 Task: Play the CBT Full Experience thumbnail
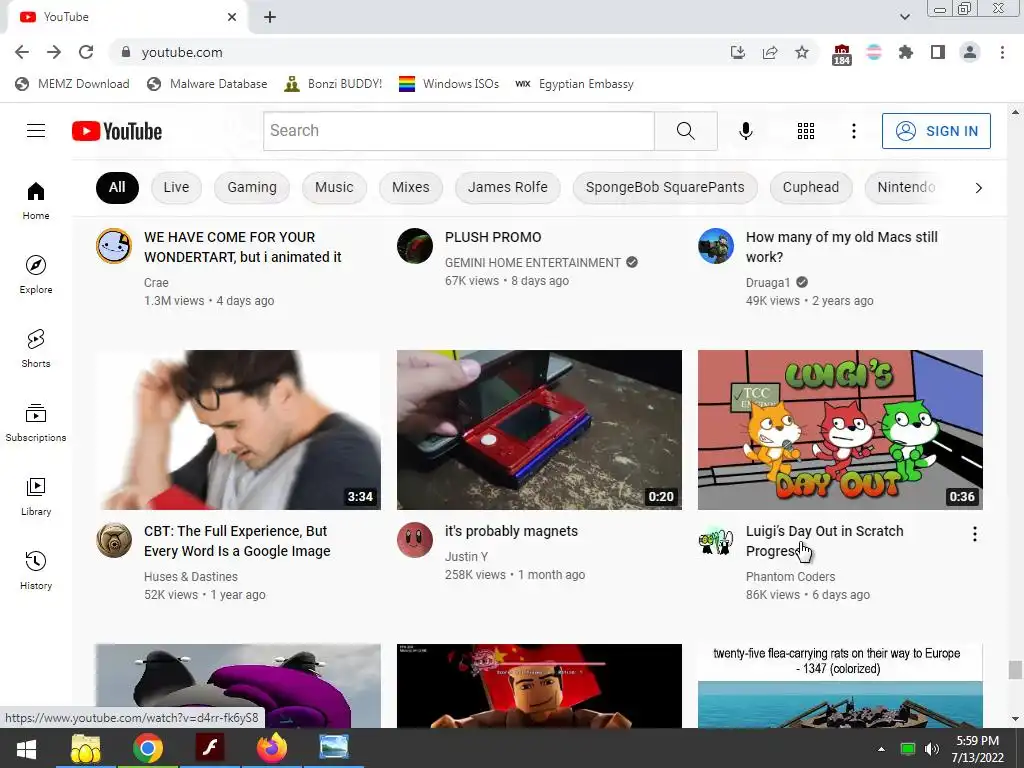[x=238, y=430]
